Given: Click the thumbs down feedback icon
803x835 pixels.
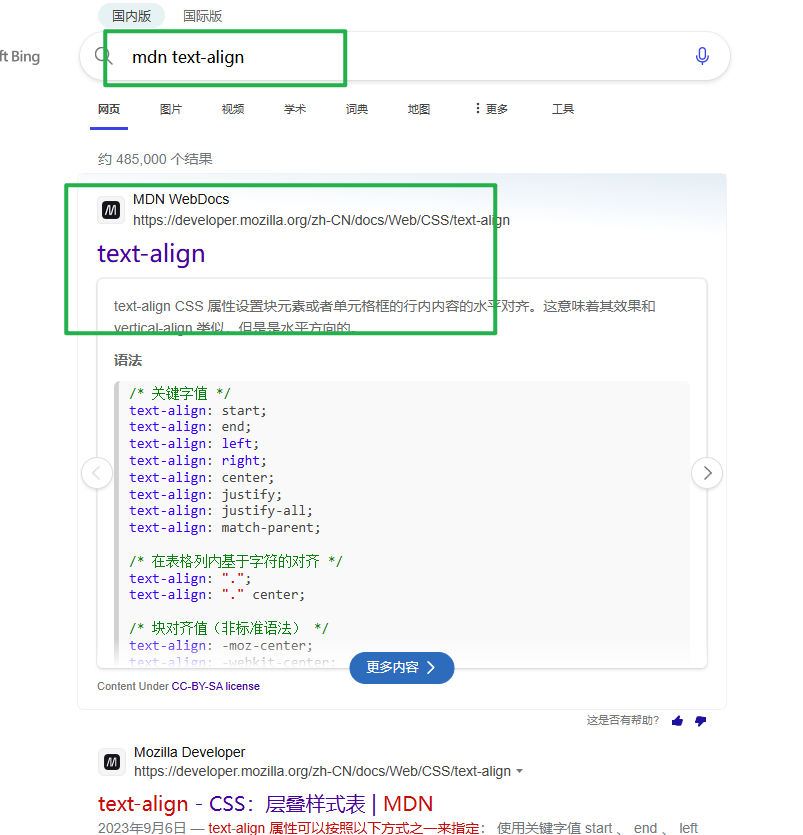Looking at the screenshot, I should 700,721.
